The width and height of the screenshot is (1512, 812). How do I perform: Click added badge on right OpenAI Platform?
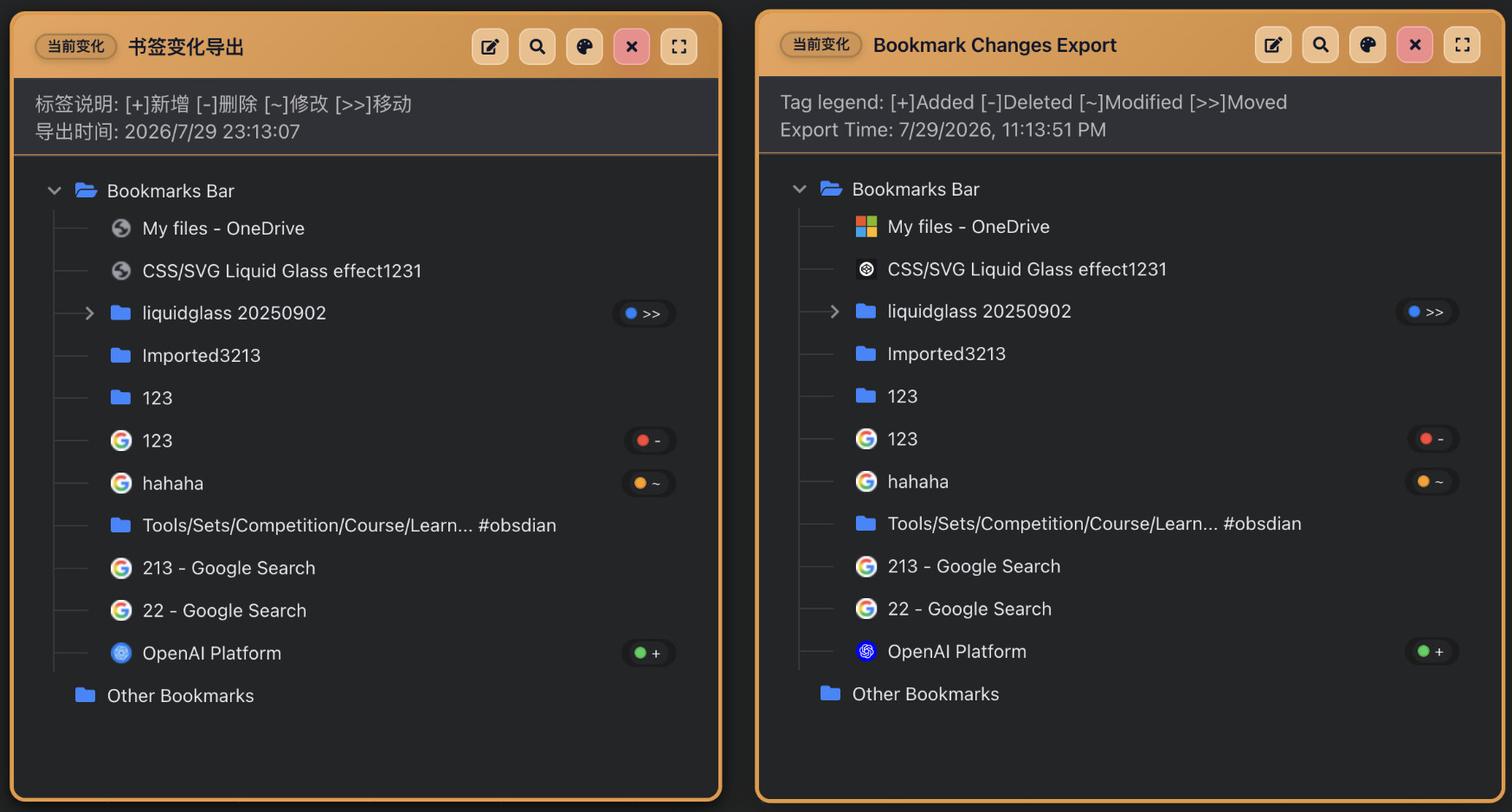click(1432, 651)
